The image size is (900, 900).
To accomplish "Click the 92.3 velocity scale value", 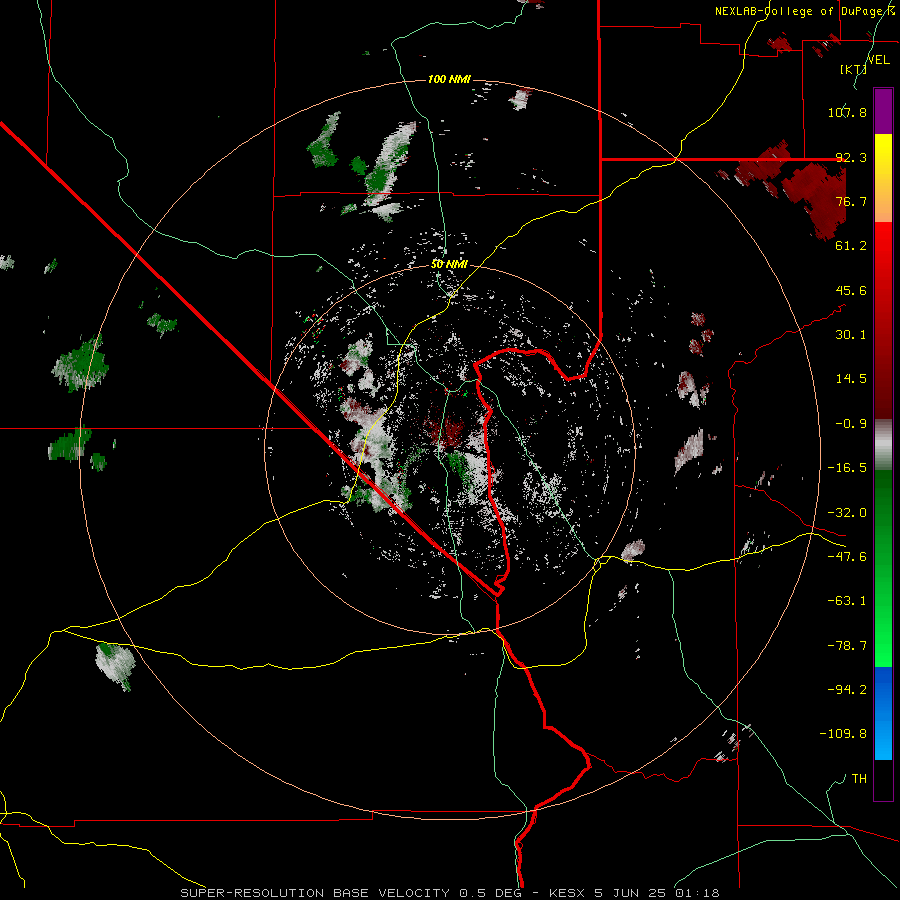I will [851, 157].
